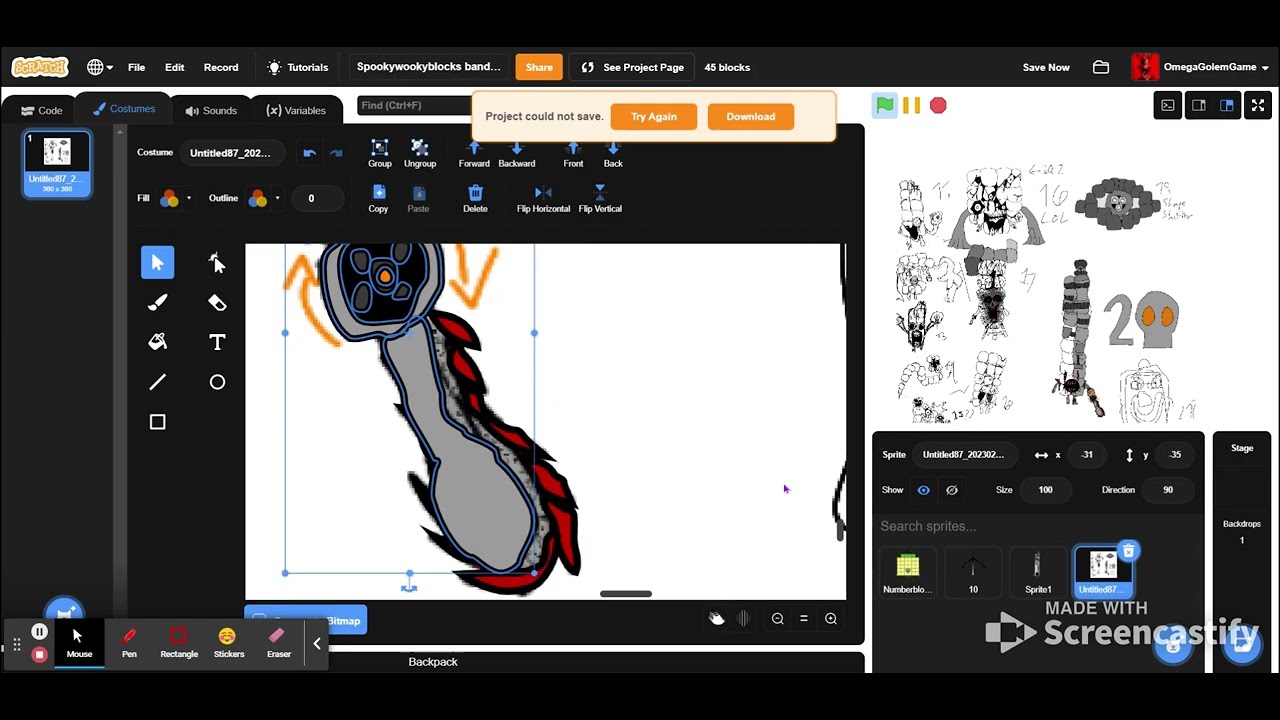This screenshot has width=1280, height=720.
Task: Click the Download button
Action: [x=751, y=116]
